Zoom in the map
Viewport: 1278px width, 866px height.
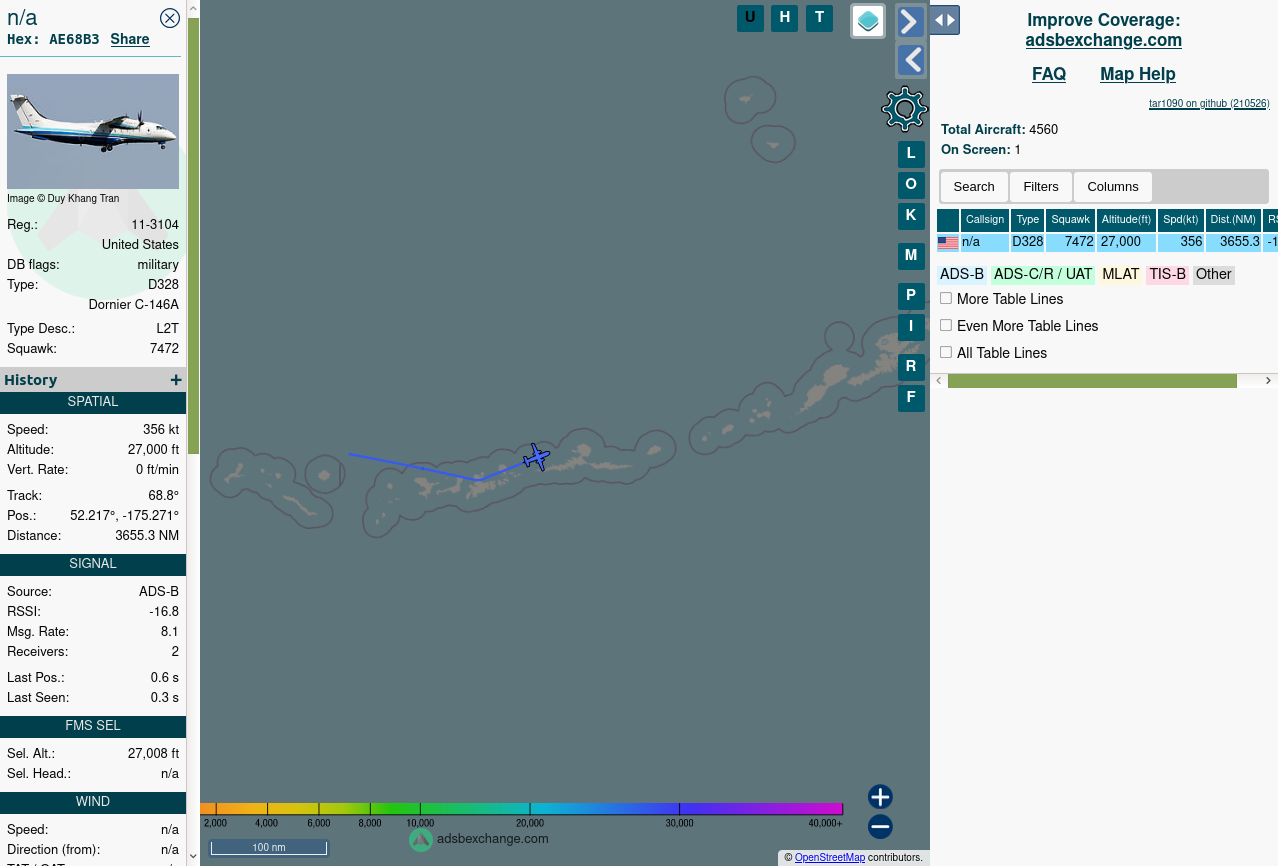[880, 797]
